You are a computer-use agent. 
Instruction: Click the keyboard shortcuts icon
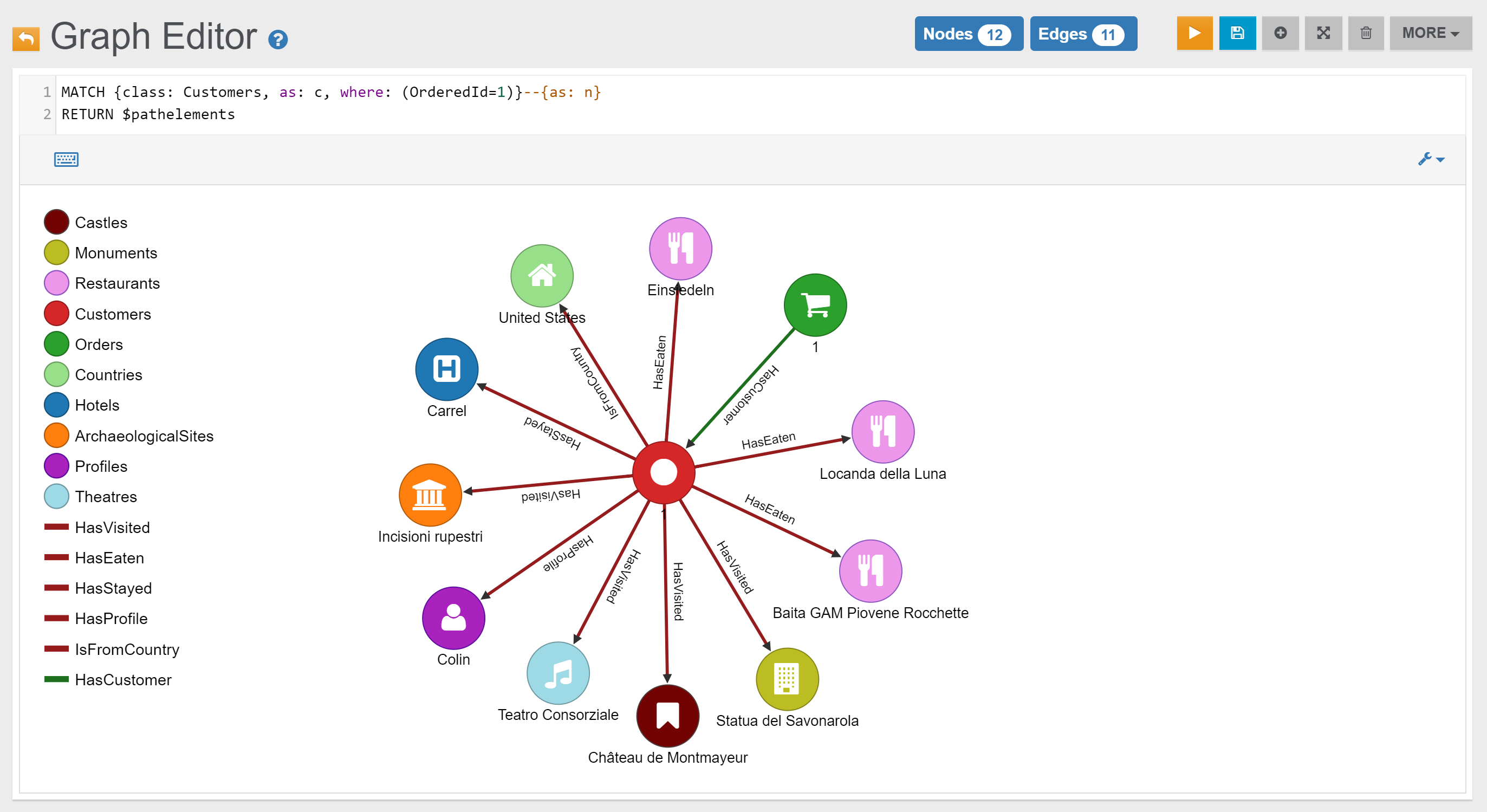pyautogui.click(x=67, y=159)
